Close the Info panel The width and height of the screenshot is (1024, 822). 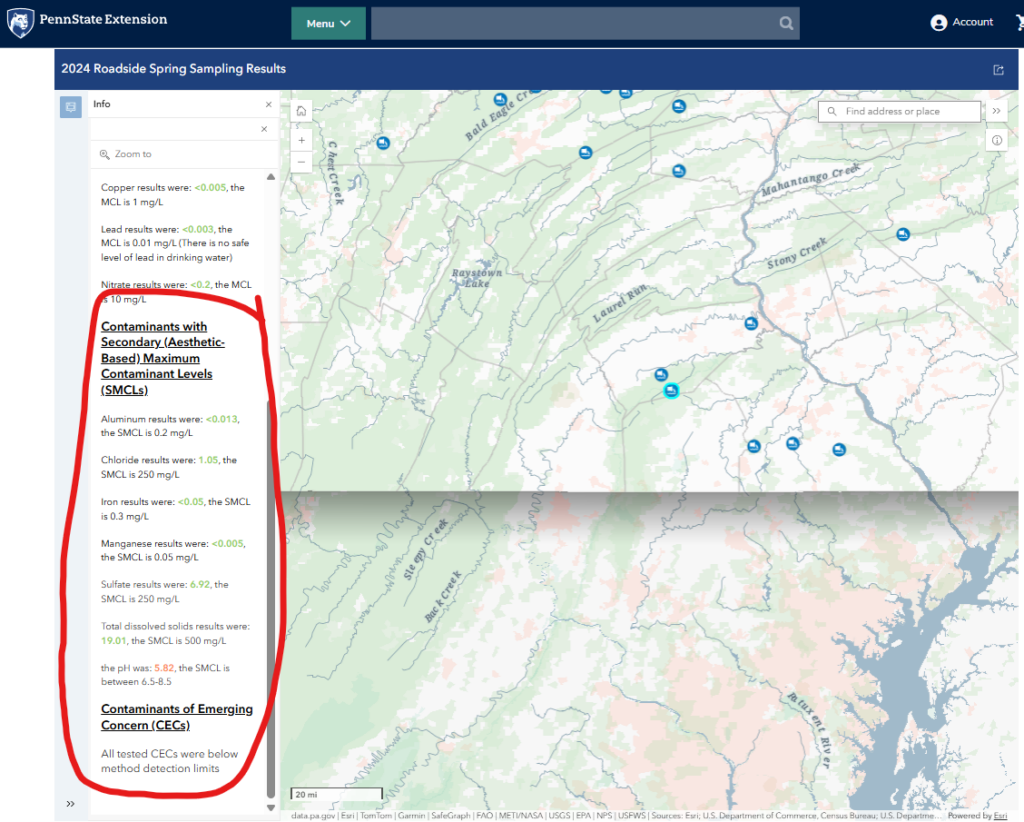268,104
